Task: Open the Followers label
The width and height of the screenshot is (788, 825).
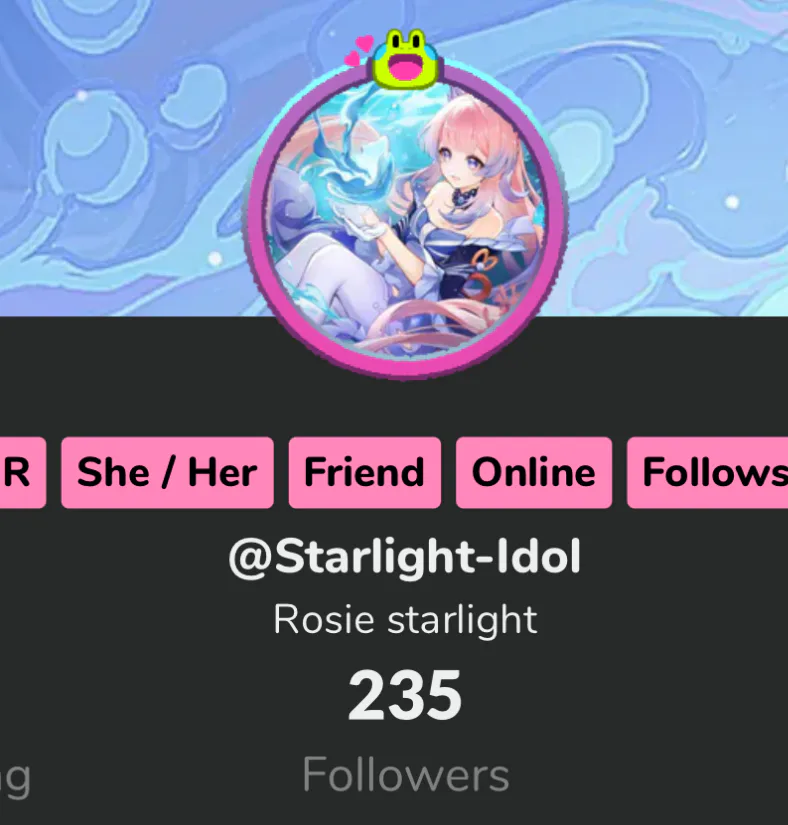Action: [x=406, y=775]
